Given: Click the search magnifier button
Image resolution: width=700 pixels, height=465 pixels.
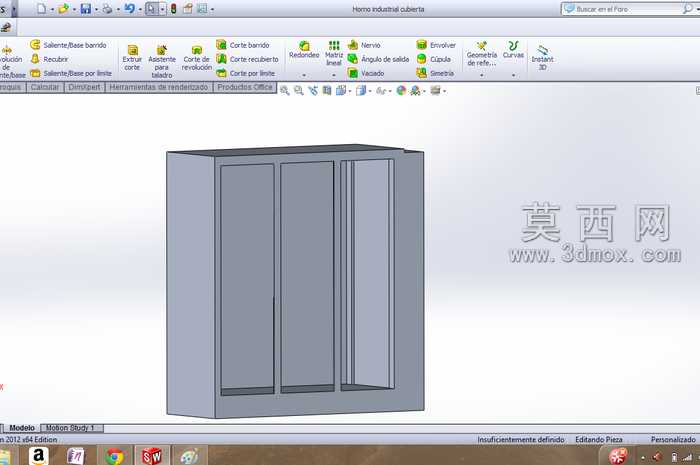Looking at the screenshot, I should point(688,8).
